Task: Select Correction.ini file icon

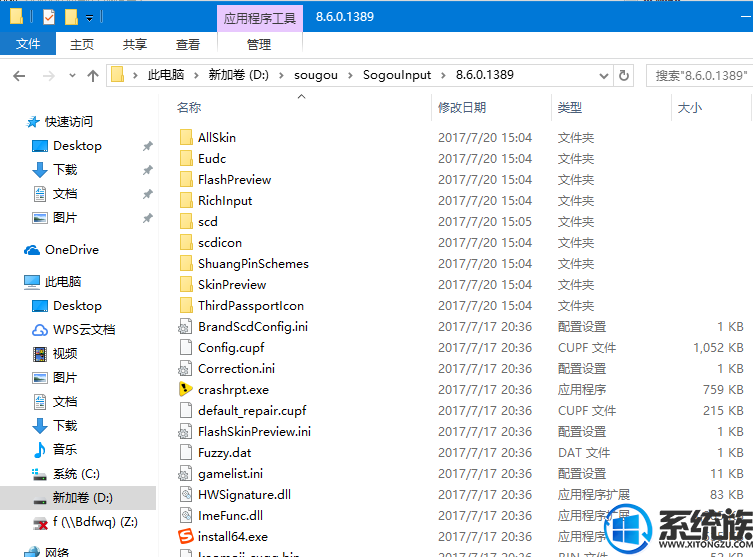Action: pyautogui.click(x=185, y=369)
